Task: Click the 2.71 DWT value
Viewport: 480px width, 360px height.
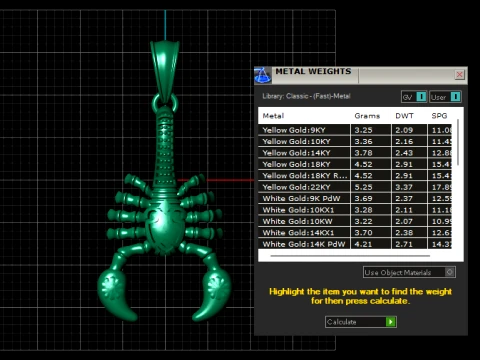Action: pos(404,244)
